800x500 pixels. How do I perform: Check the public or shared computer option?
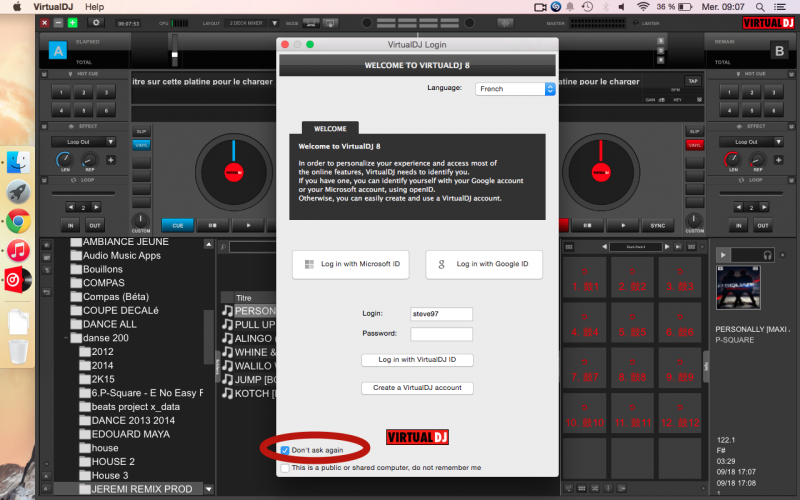[x=286, y=467]
